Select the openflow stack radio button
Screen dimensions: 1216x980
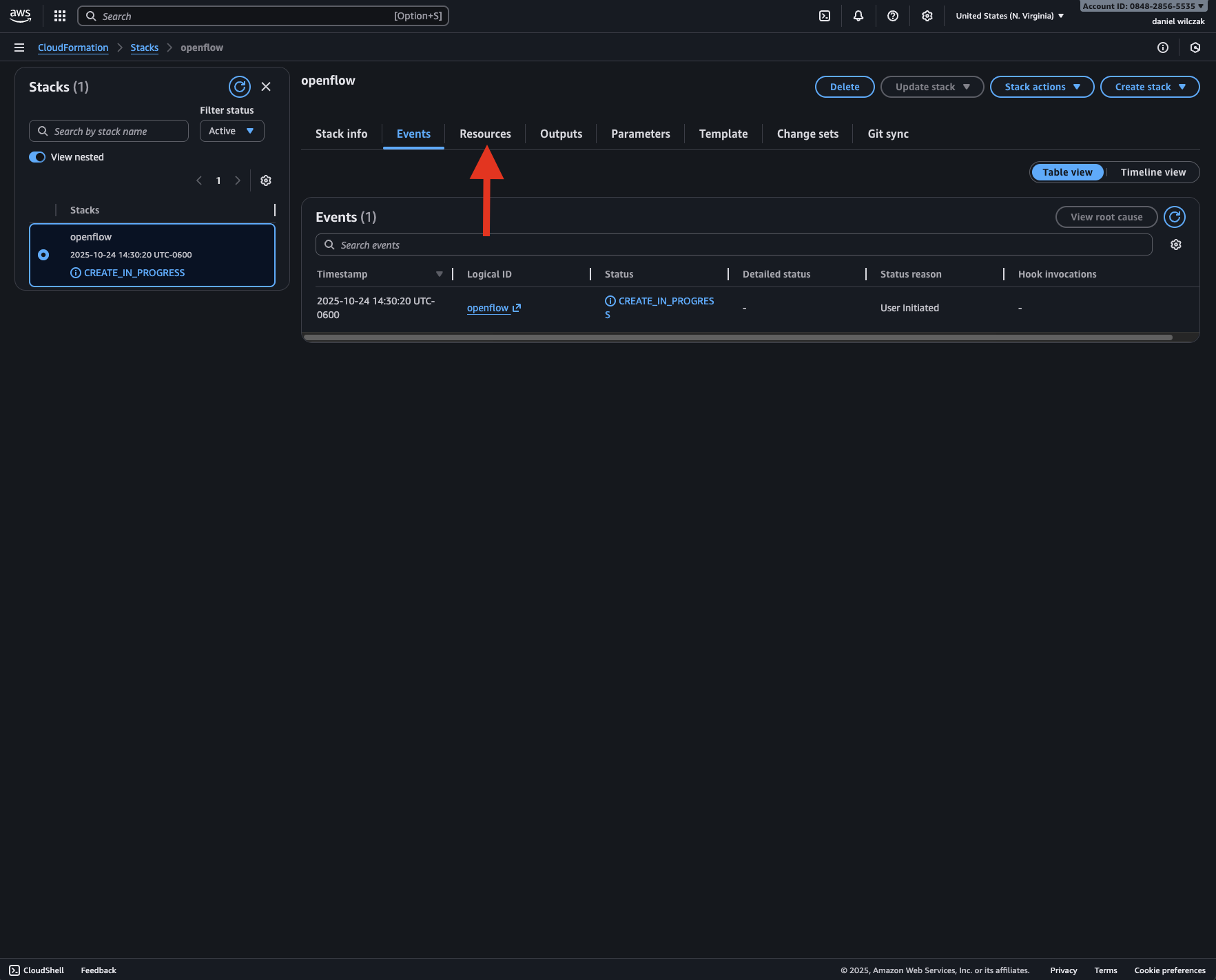(43, 255)
